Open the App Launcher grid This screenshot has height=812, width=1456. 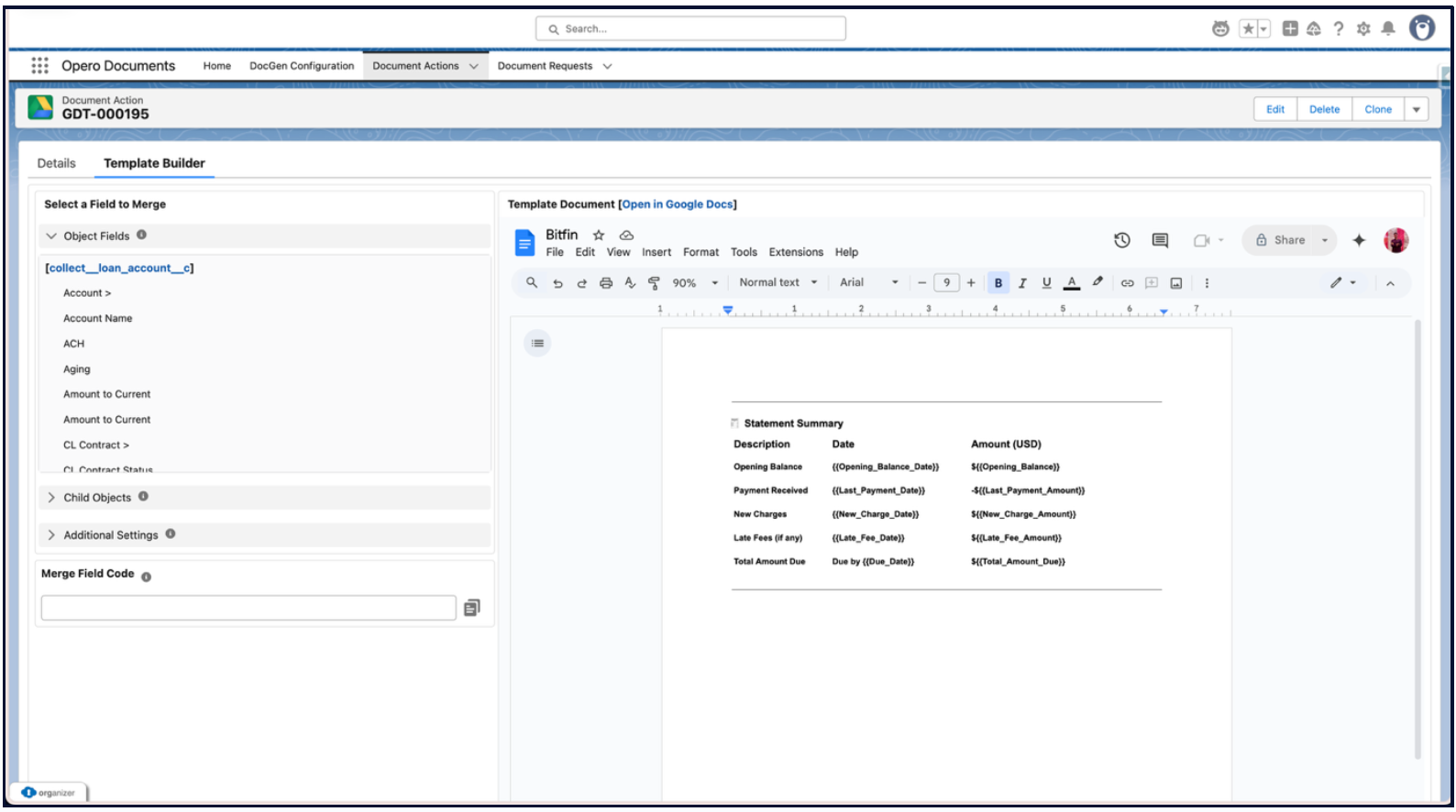tap(39, 66)
